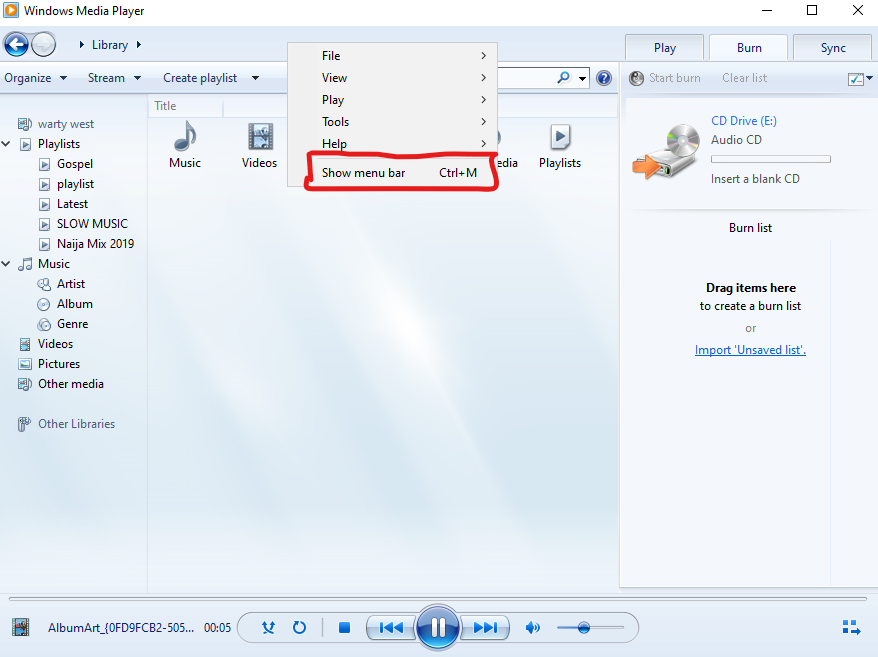Click Import 'Unsaved list' link
This screenshot has height=657, width=878.
click(x=750, y=350)
